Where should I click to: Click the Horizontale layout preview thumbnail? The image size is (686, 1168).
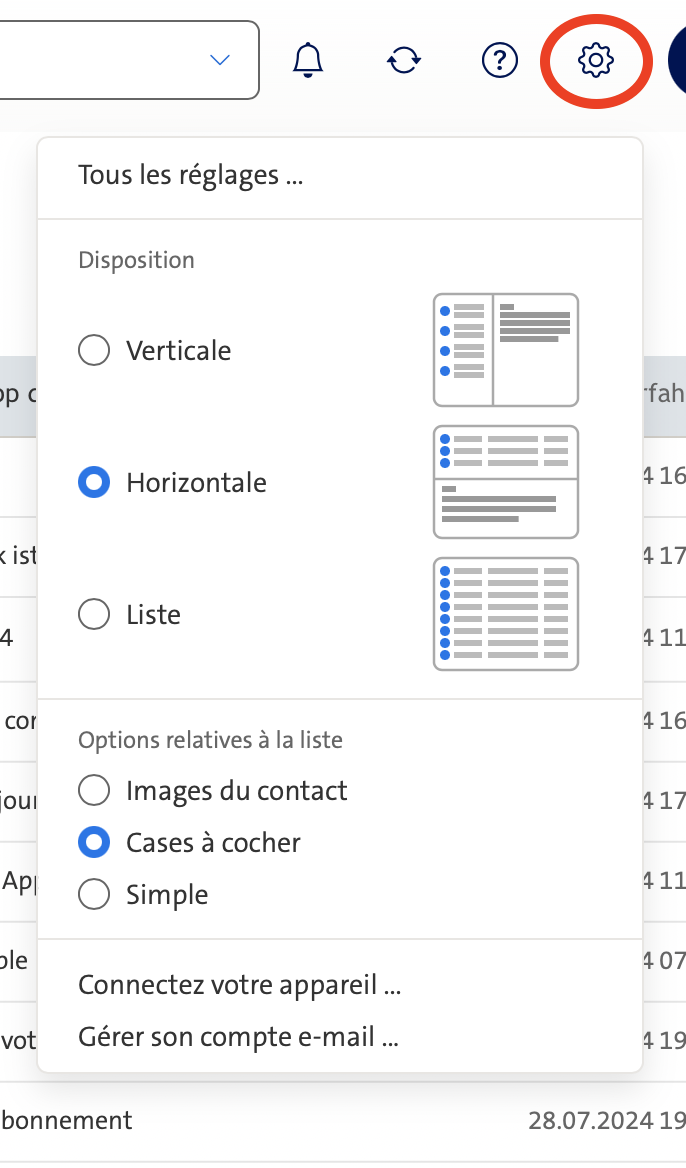[x=505, y=482]
